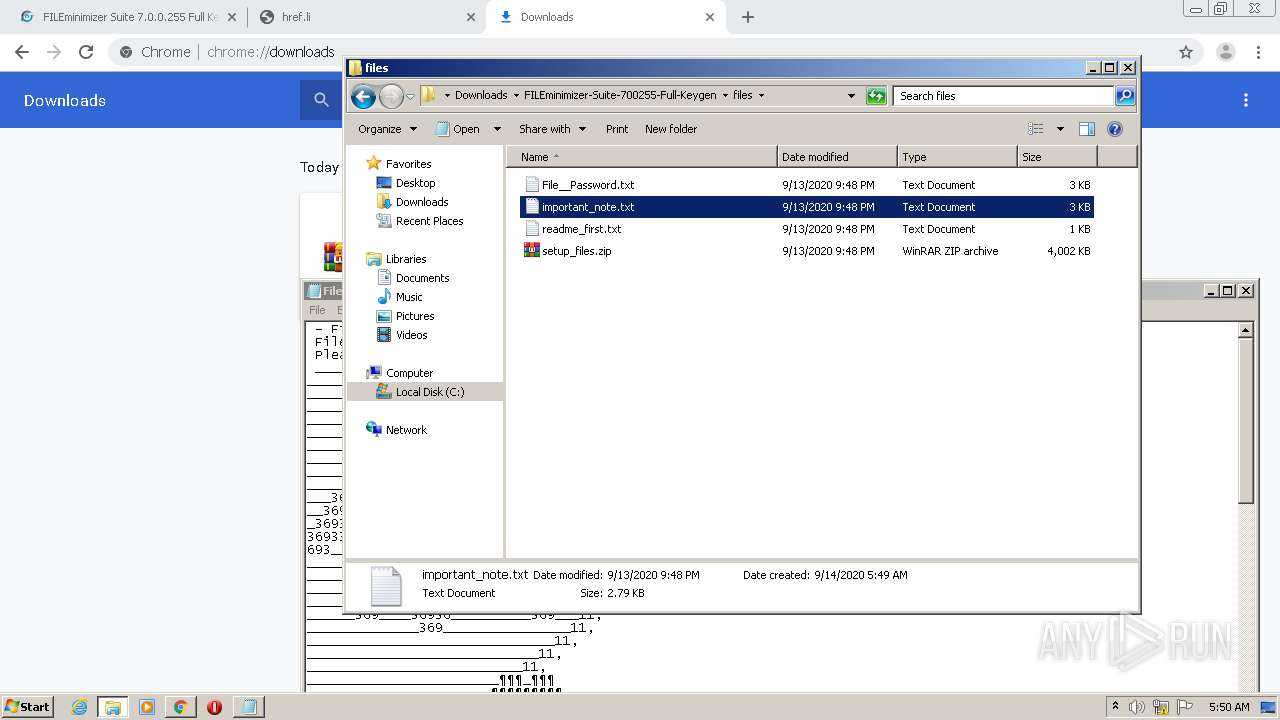Close the href.li tab

point(471,17)
